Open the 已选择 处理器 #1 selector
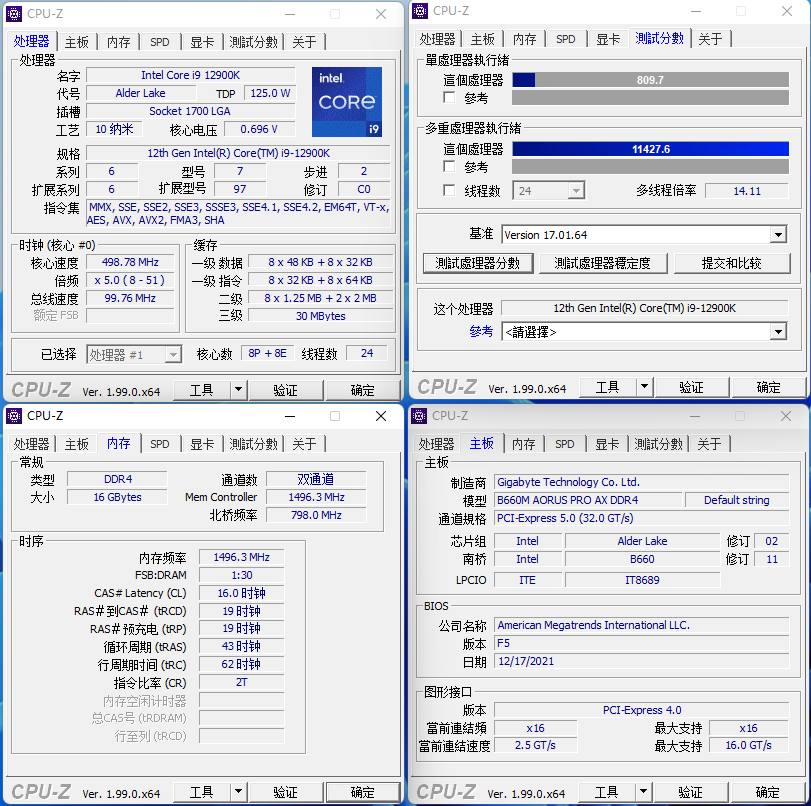 pos(135,354)
